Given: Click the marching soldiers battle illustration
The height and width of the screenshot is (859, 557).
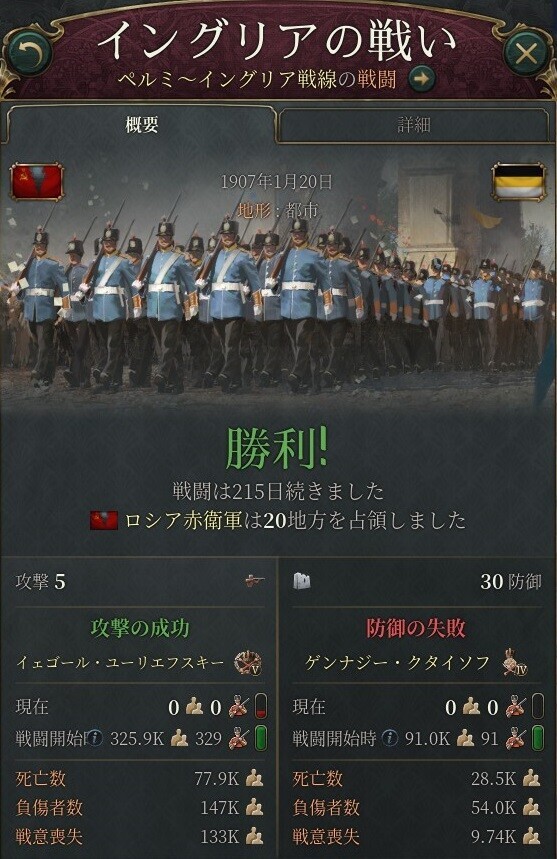Looking at the screenshot, I should 278,290.
